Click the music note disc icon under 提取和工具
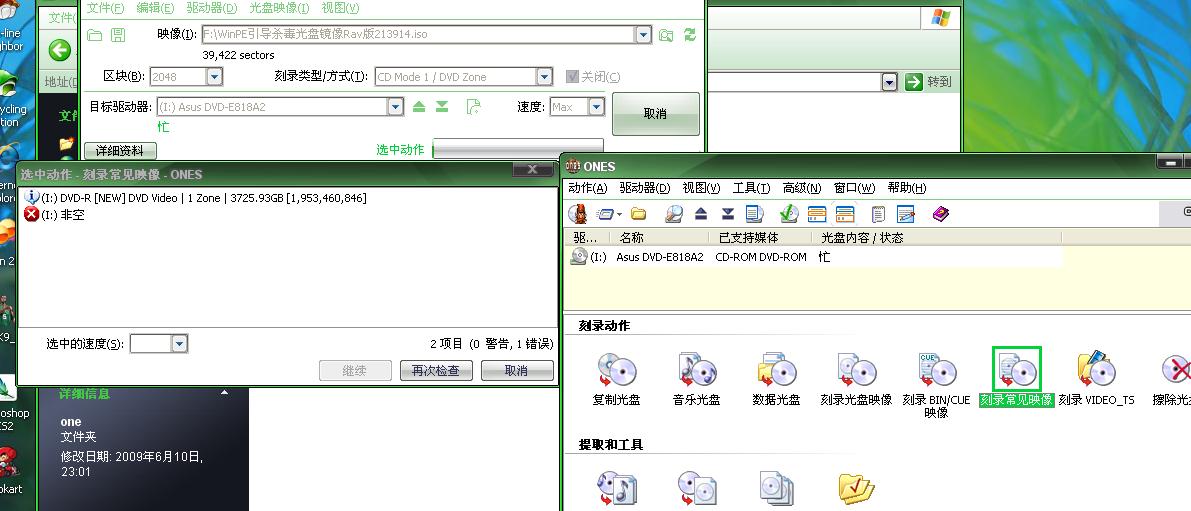 coord(616,488)
